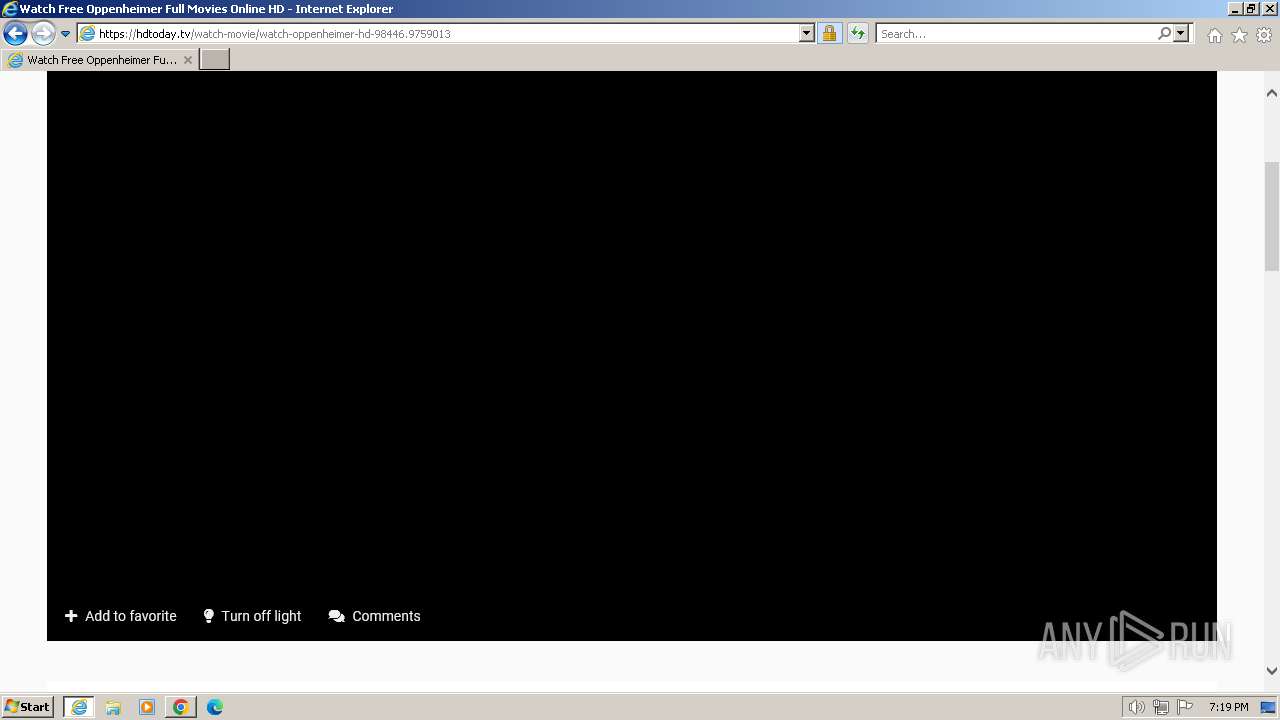The image size is (1280, 720).
Task: Click the Show desktop button
Action: 1269,707
